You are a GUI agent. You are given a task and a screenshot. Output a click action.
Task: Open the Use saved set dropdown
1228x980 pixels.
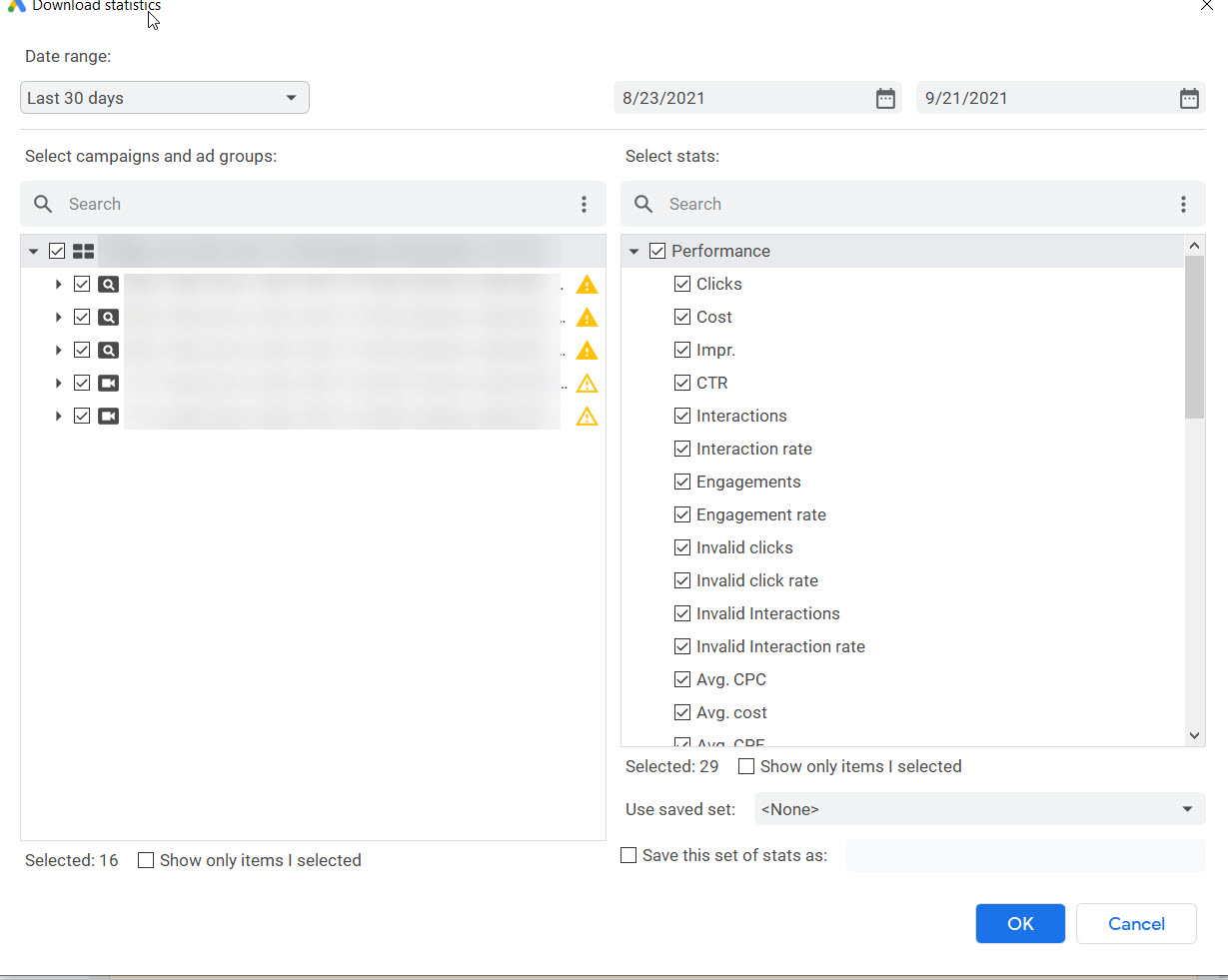tap(979, 809)
